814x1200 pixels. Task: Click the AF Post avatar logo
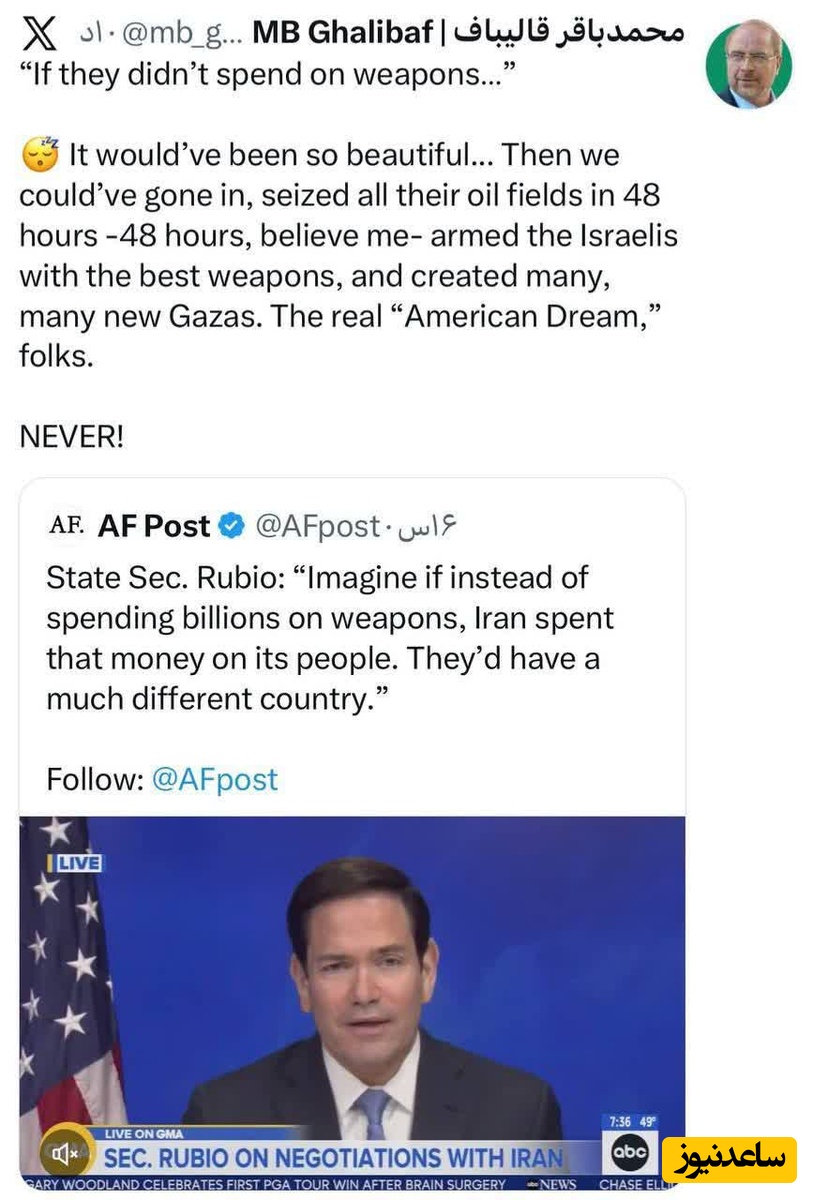coord(67,526)
